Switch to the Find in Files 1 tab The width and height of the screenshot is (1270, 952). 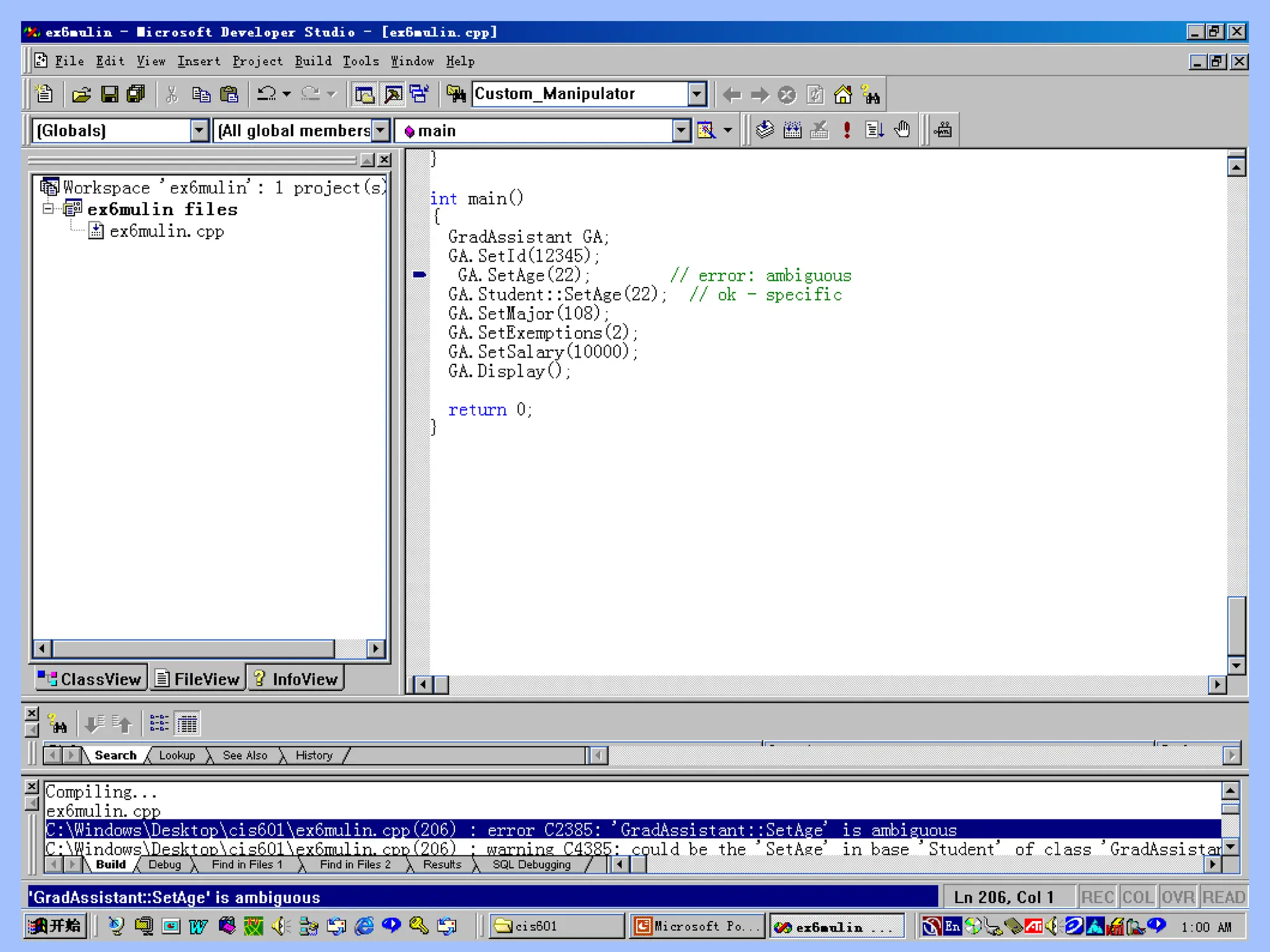[247, 864]
